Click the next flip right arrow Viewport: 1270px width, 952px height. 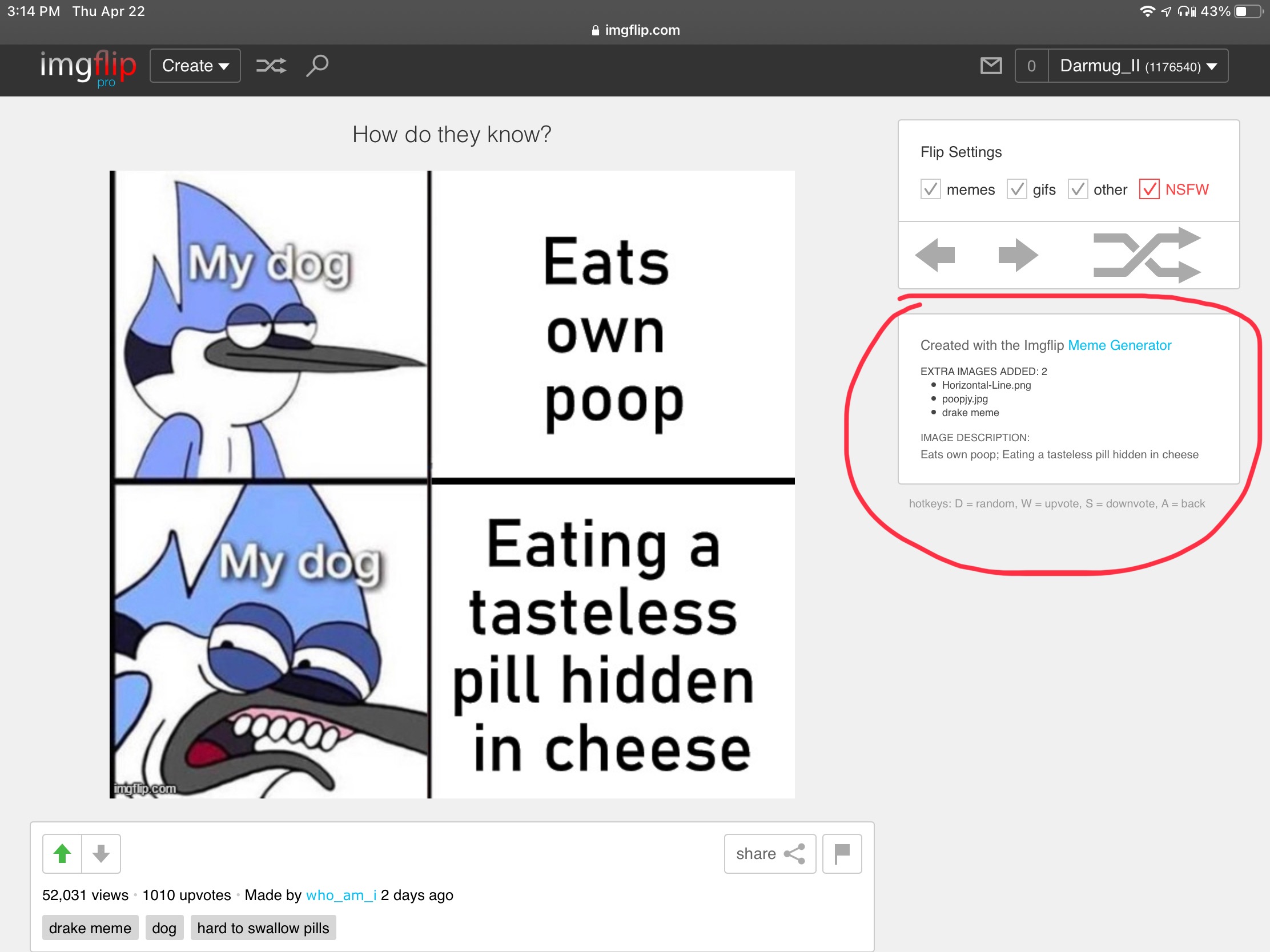(x=1018, y=255)
